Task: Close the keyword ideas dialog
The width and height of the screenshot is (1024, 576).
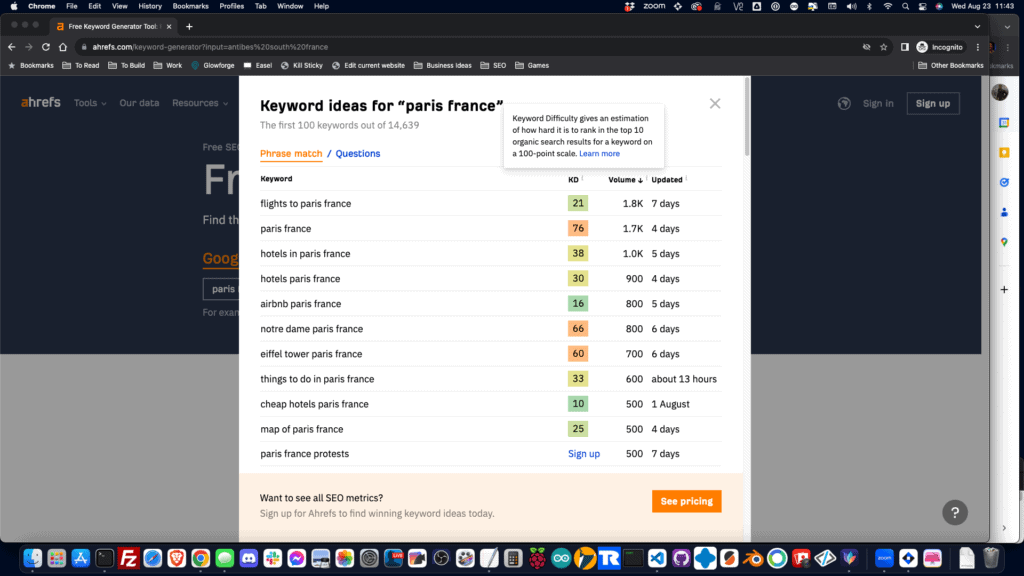Action: (715, 104)
